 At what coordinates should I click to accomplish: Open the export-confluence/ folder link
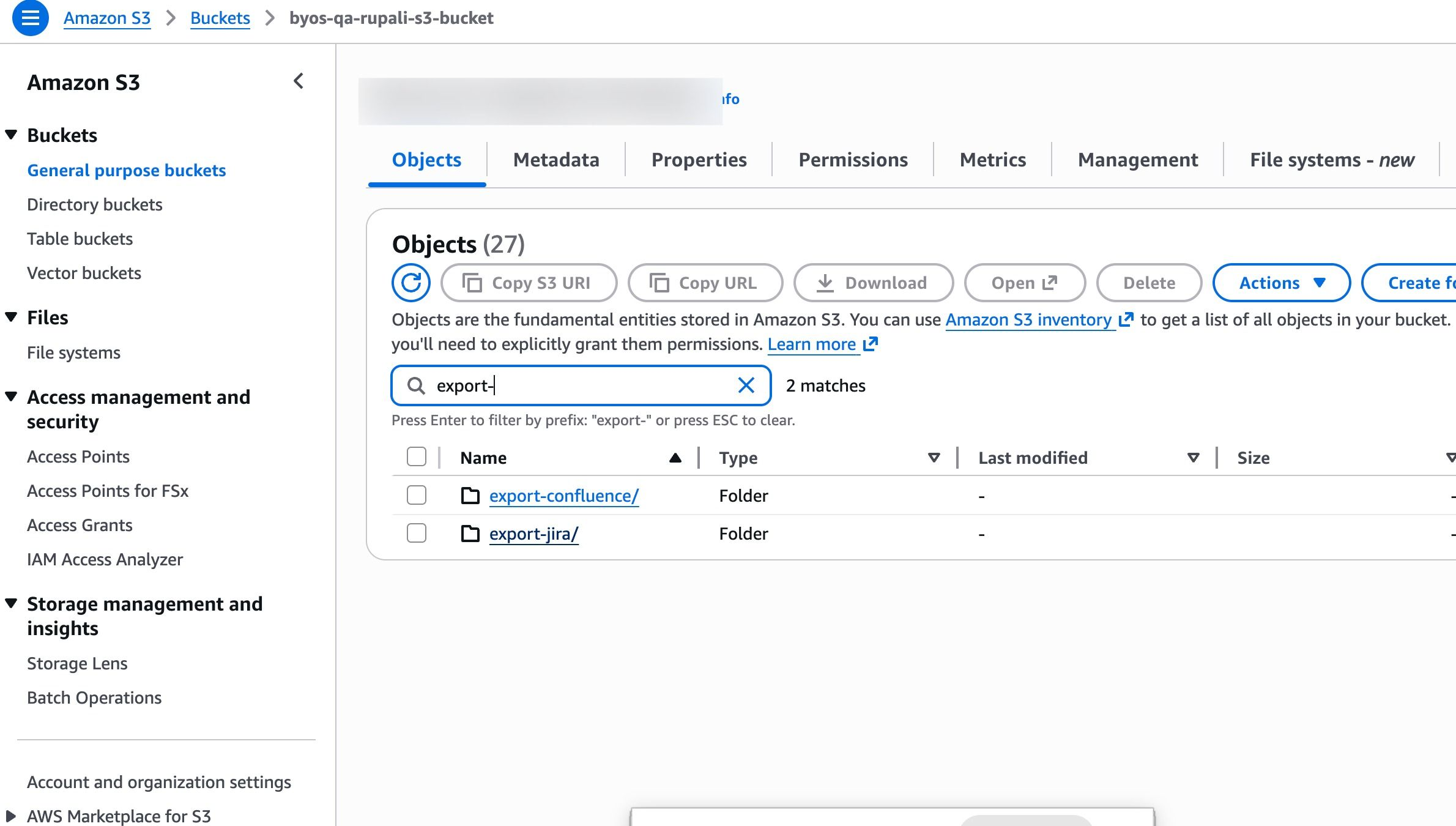pyautogui.click(x=564, y=496)
